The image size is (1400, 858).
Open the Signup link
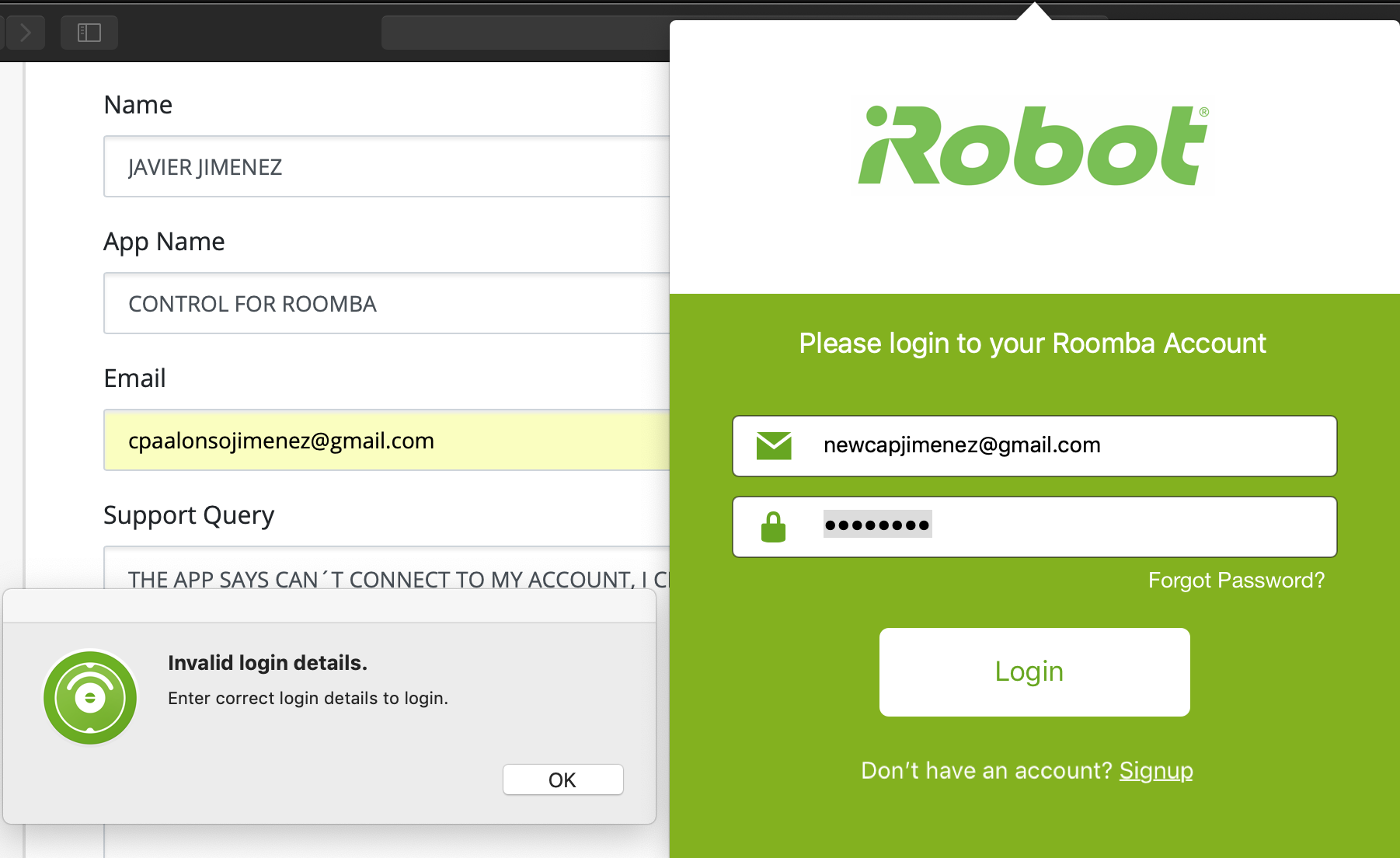(1156, 771)
